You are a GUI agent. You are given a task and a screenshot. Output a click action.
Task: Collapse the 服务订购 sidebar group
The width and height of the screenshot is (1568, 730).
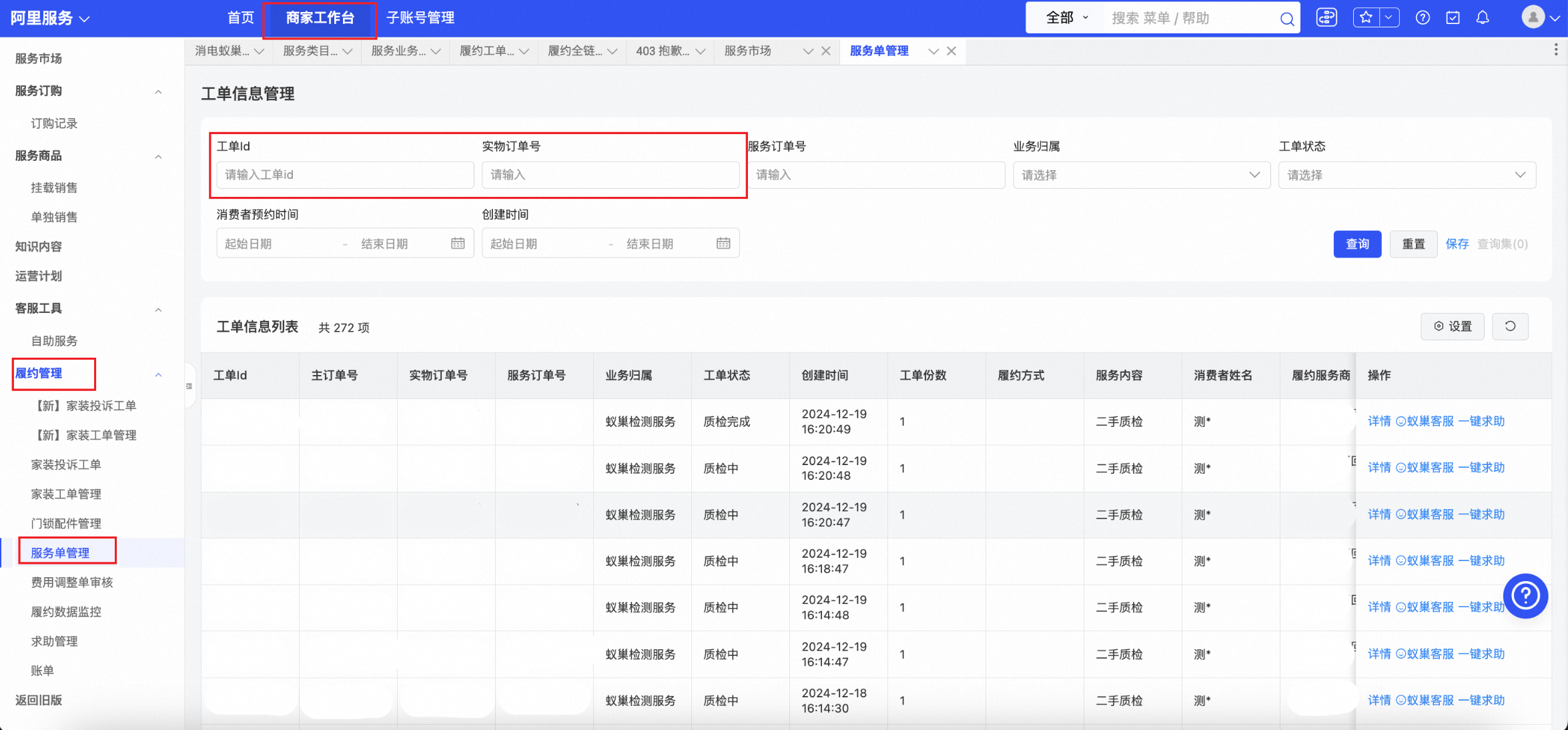tap(158, 91)
